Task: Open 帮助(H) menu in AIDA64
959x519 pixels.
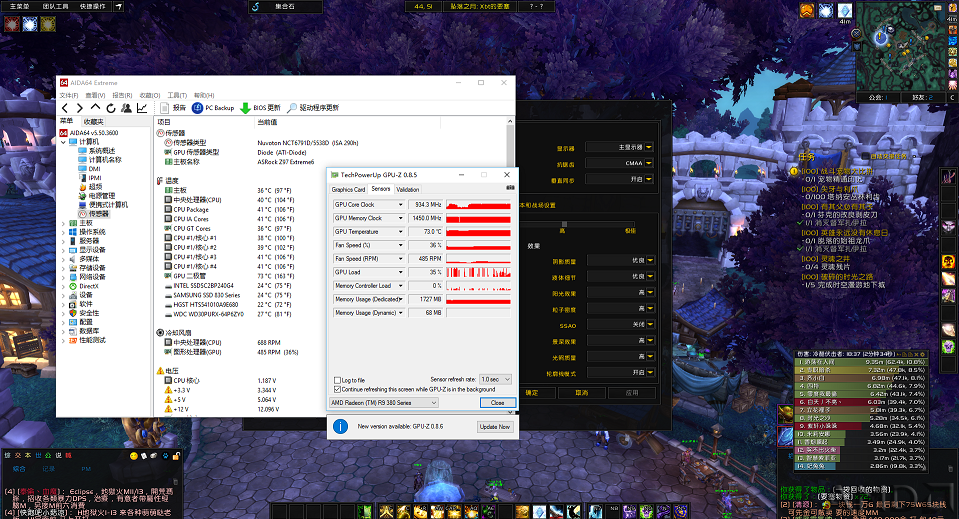Action: click(x=204, y=95)
